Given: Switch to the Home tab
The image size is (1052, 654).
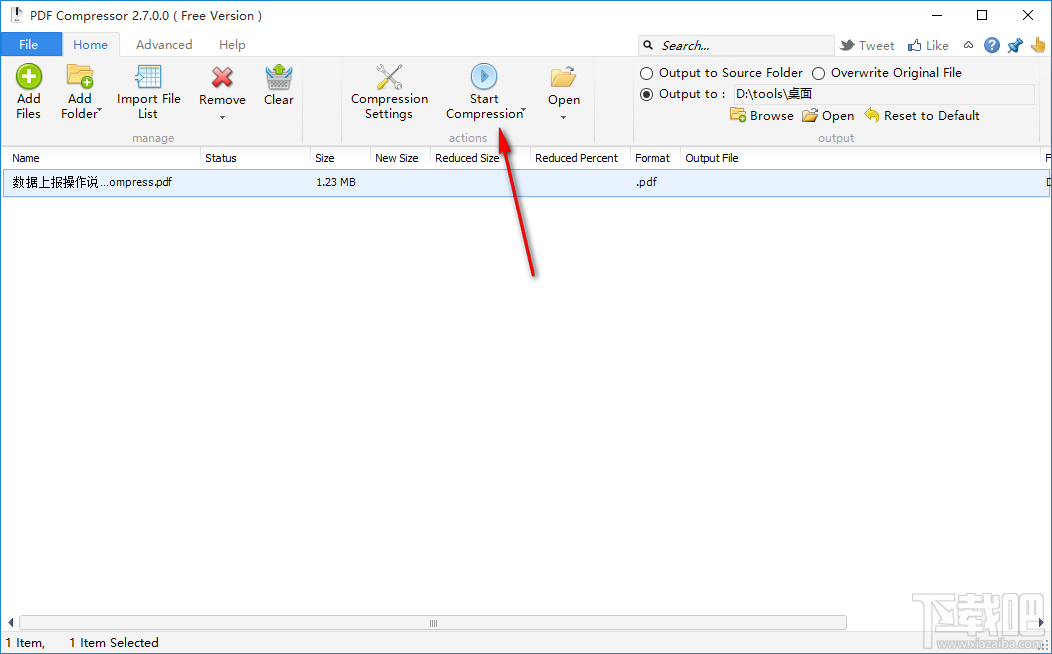Looking at the screenshot, I should 91,44.
